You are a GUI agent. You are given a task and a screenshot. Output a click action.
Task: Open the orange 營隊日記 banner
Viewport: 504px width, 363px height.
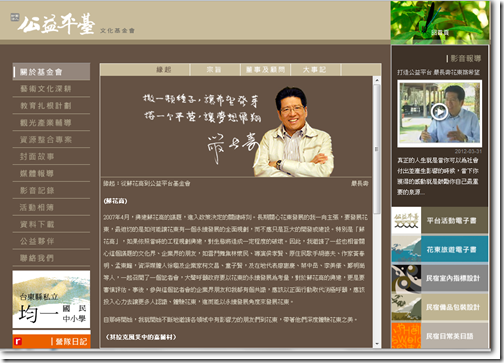click(x=51, y=340)
